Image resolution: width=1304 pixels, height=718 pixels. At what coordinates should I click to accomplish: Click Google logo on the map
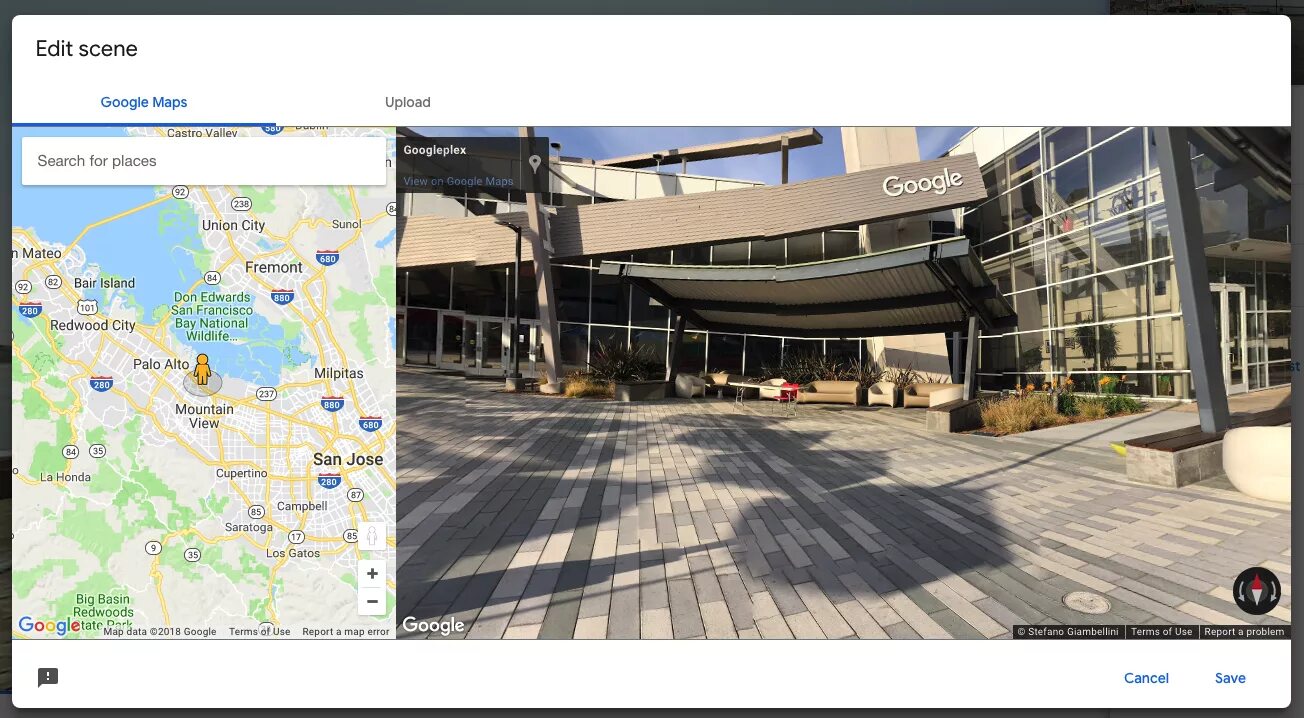49,626
